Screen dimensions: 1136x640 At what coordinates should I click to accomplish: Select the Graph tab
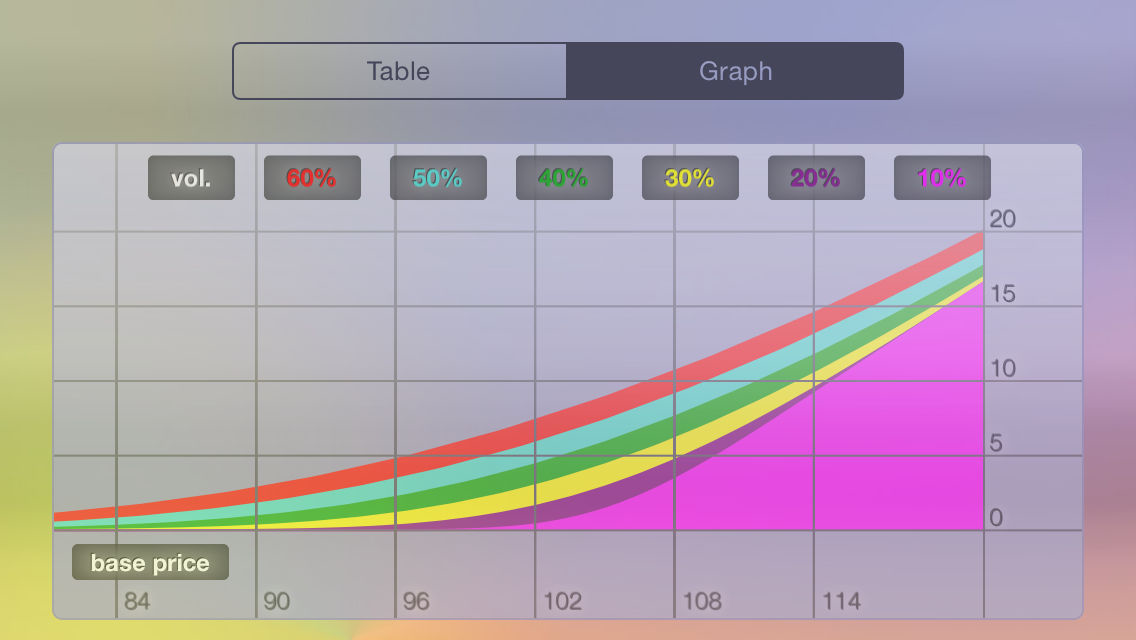(736, 71)
